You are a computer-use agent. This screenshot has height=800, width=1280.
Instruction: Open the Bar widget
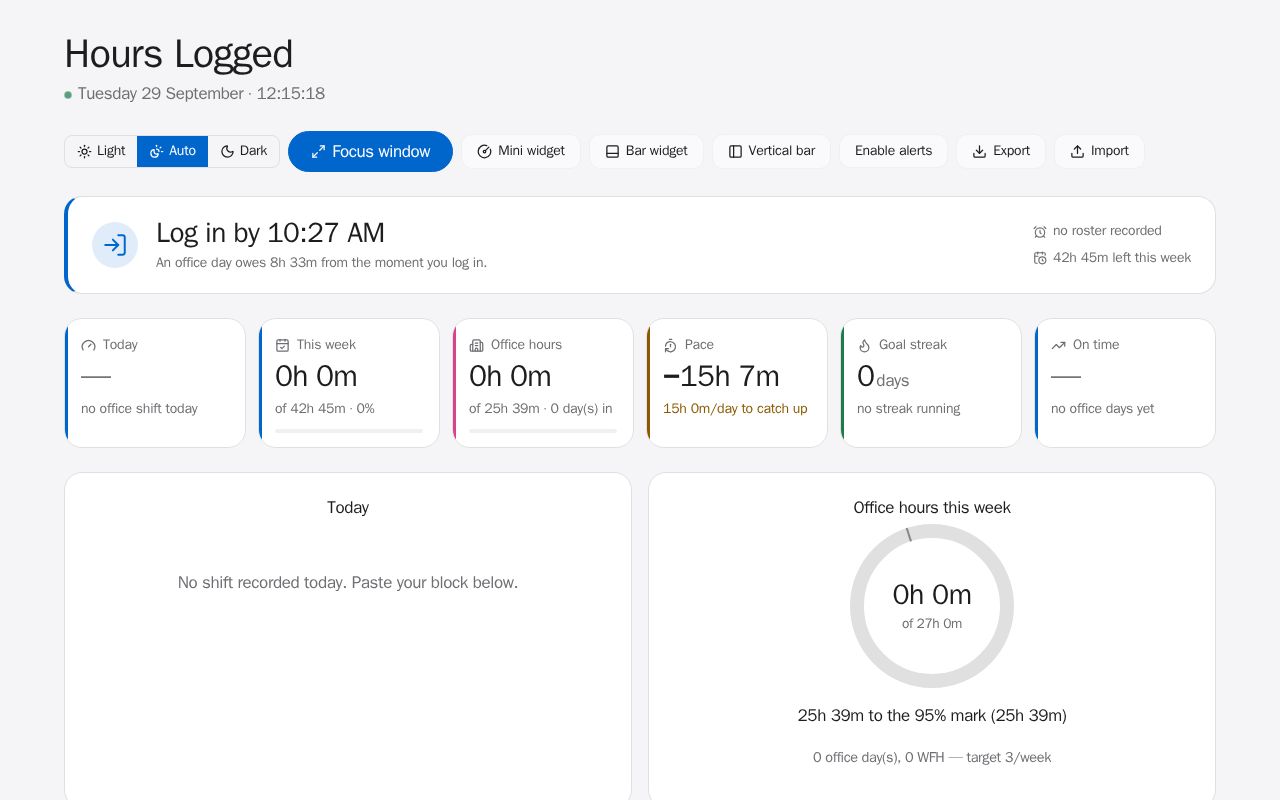[x=646, y=151]
